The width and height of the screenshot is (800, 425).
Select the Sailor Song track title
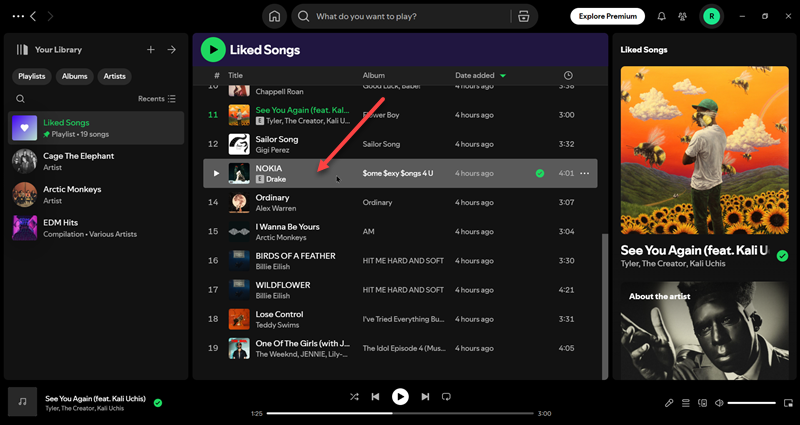[x=277, y=139]
